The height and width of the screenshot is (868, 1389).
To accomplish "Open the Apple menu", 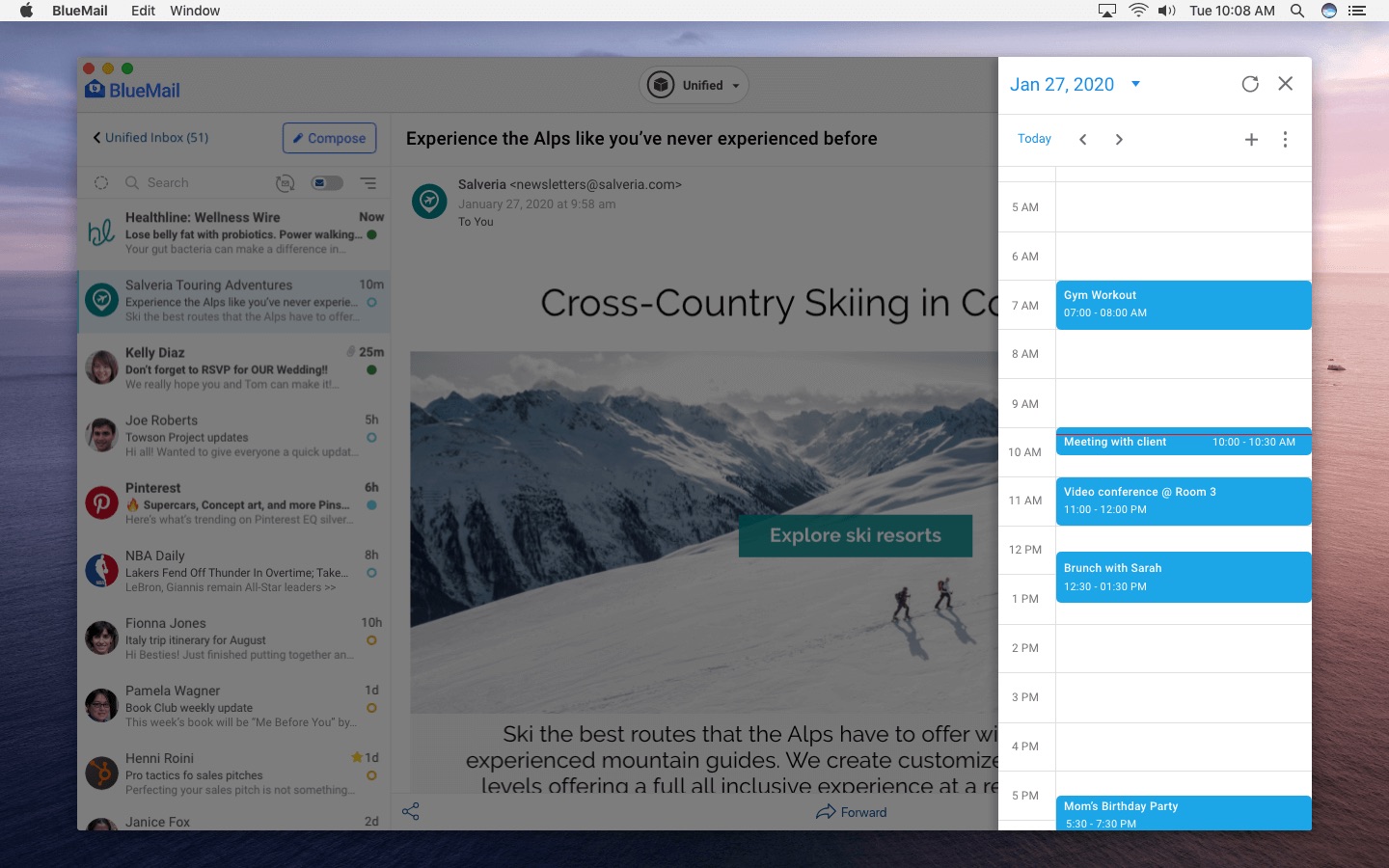I will point(26,11).
